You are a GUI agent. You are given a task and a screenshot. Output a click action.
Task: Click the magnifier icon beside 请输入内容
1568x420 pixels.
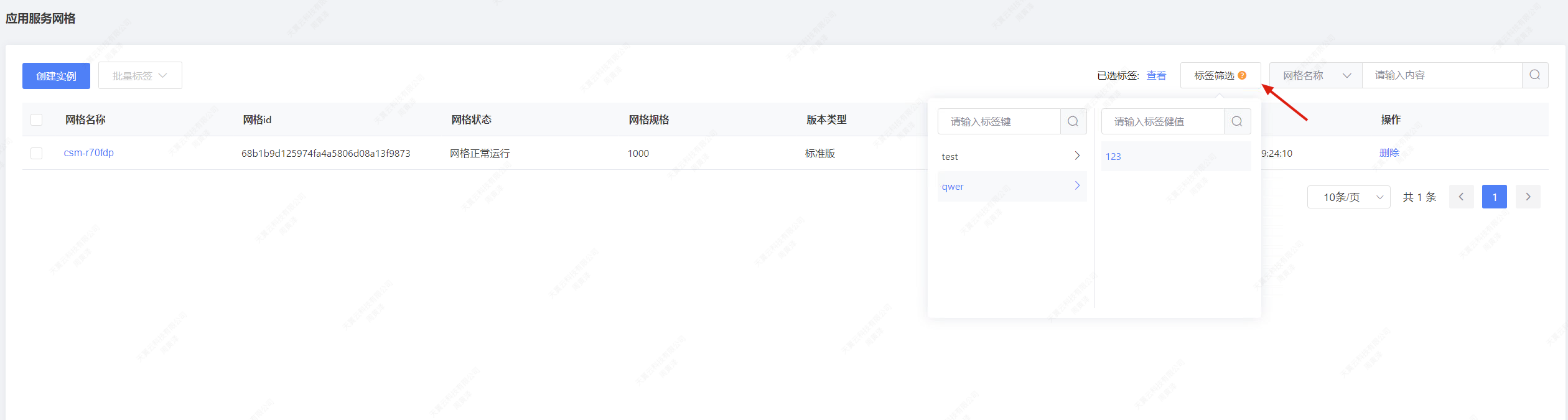[x=1535, y=75]
